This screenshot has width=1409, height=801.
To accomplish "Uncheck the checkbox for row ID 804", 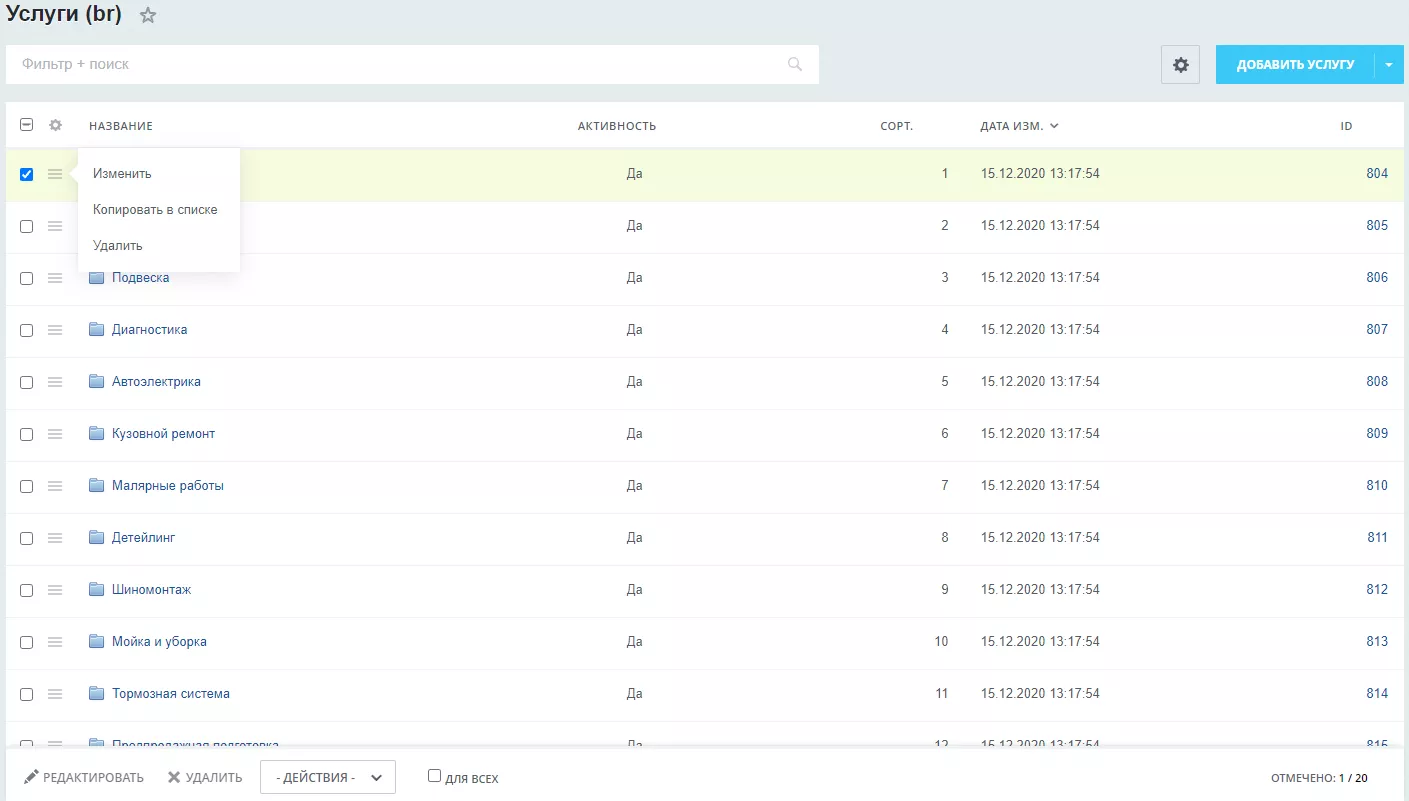I will pyautogui.click(x=27, y=174).
